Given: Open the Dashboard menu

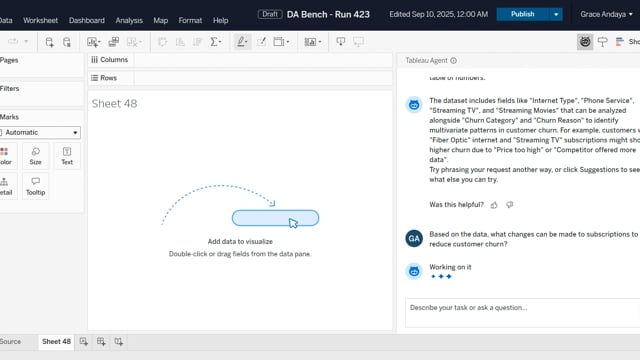Looking at the screenshot, I should (x=87, y=20).
